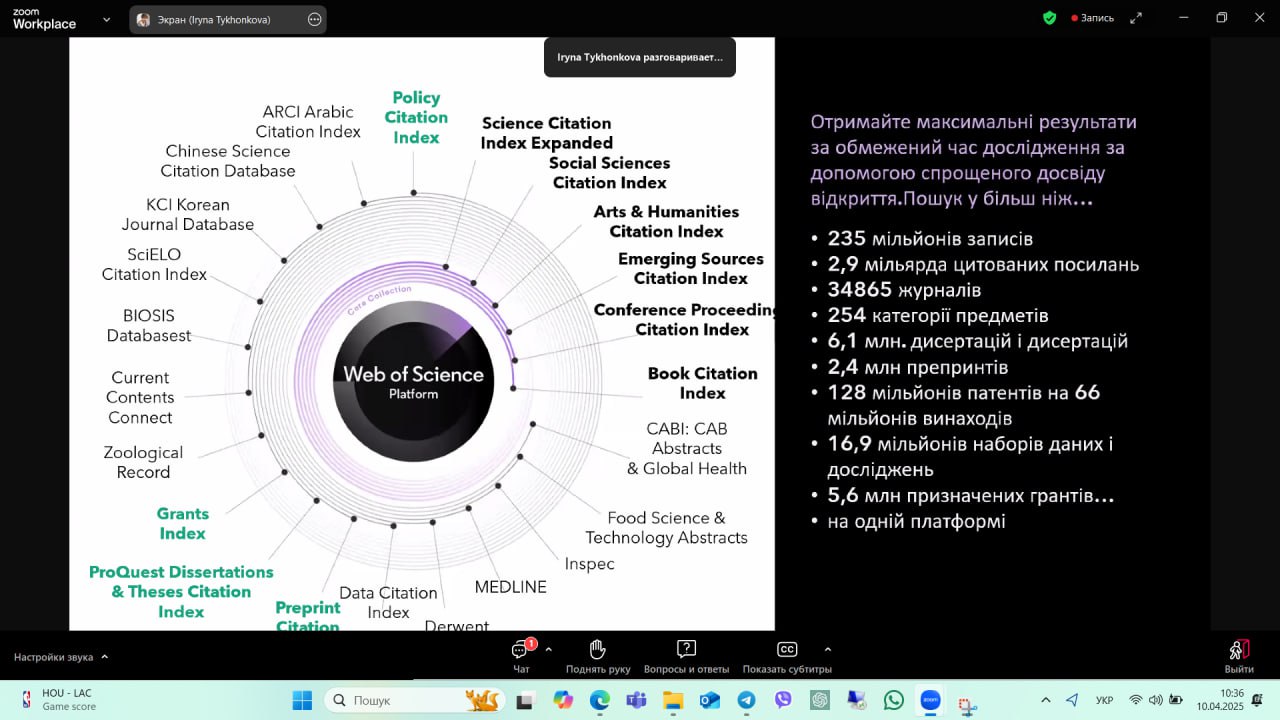Click the Zoological Record label
Image resolution: width=1280 pixels, height=720 pixels.
tap(143, 462)
